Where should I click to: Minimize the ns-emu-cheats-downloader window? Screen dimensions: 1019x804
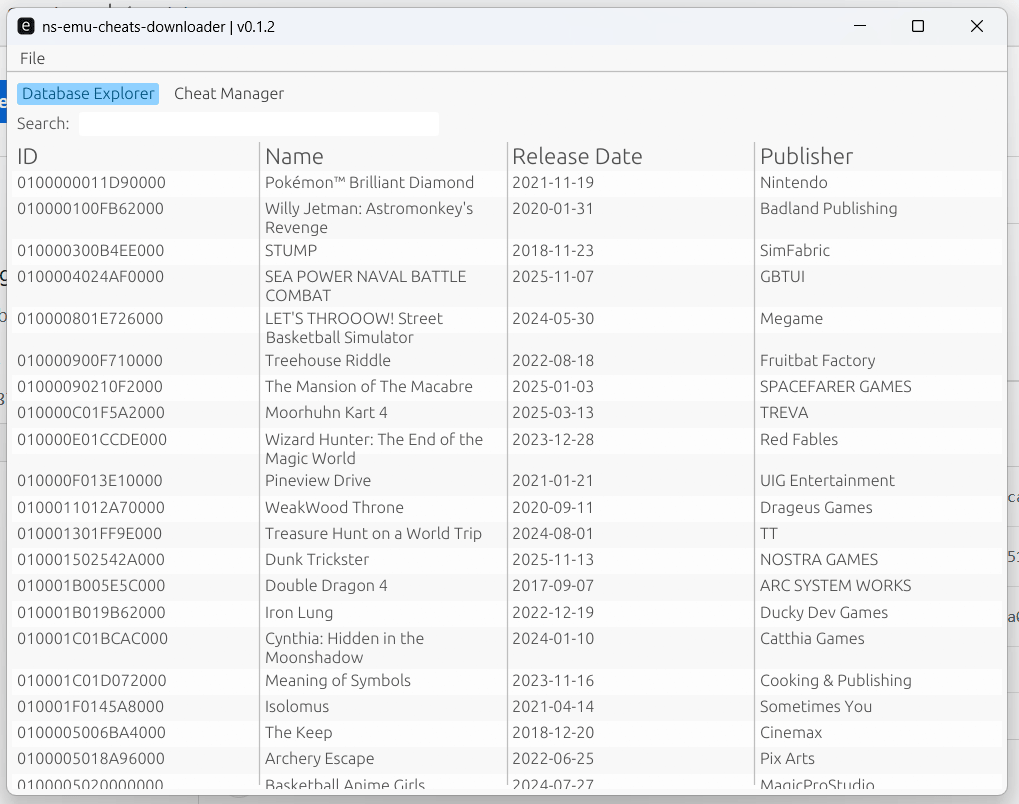pos(860,26)
